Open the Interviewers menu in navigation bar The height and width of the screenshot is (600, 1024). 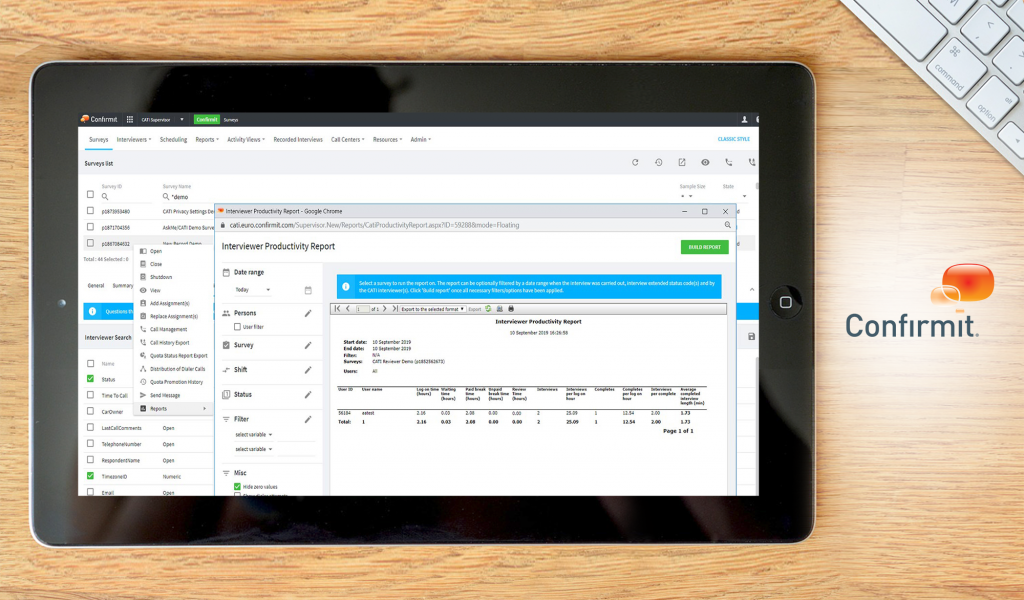pos(133,140)
